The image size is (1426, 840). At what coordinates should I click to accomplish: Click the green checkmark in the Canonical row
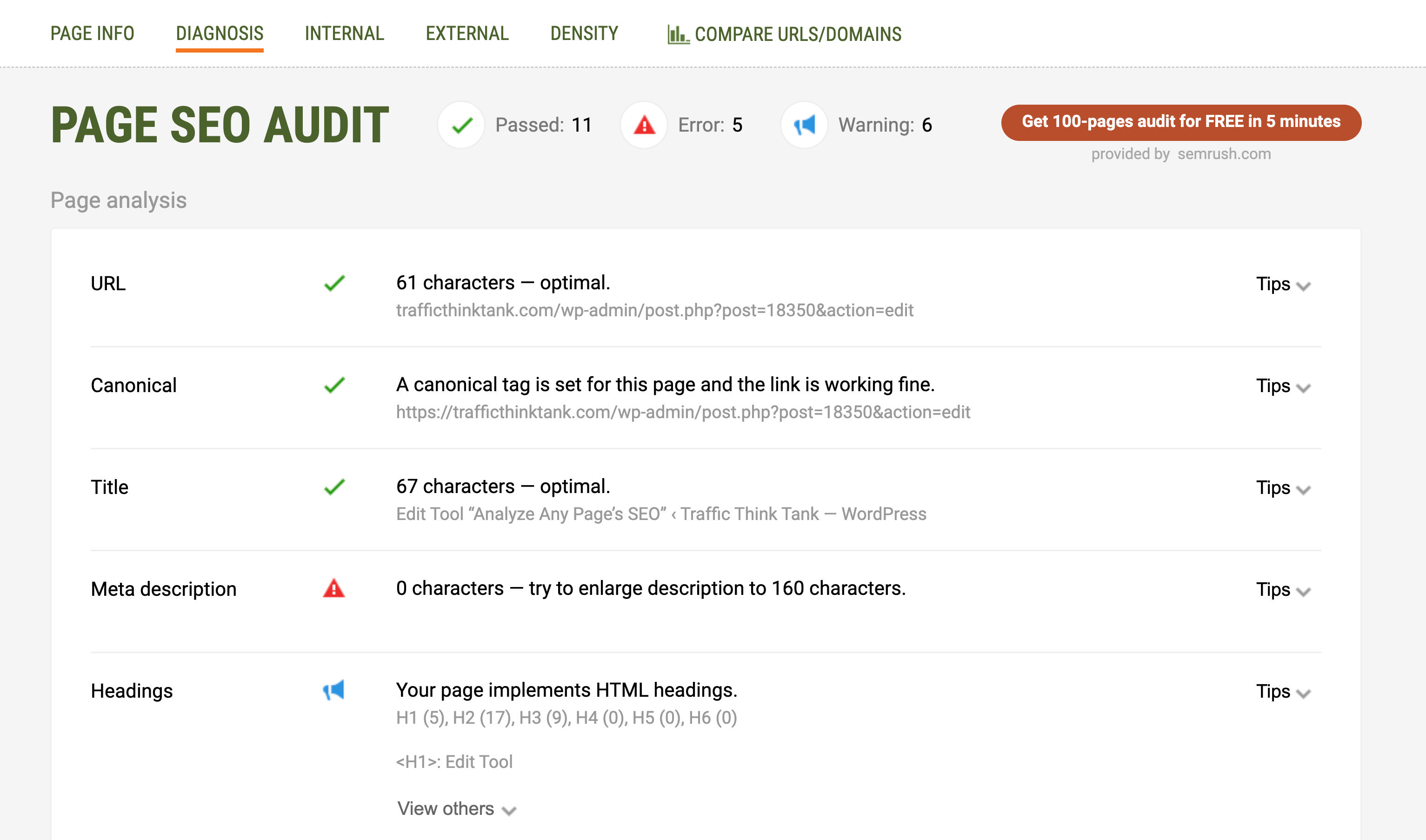(334, 385)
